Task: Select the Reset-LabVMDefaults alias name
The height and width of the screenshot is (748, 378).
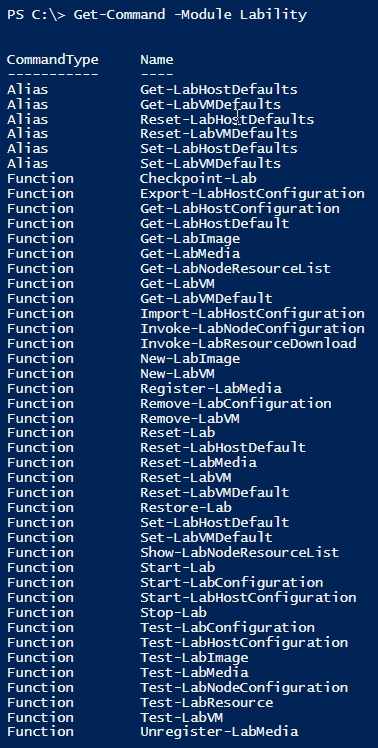Action: click(x=219, y=134)
